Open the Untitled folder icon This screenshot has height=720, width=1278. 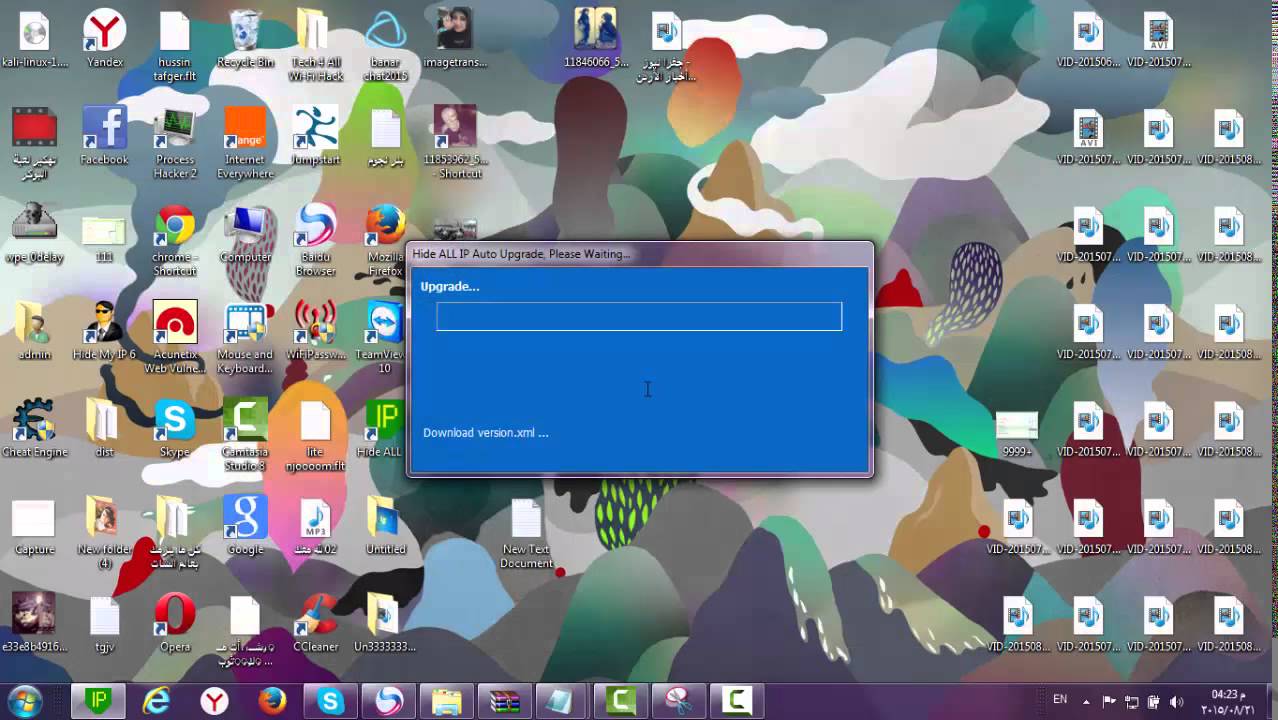click(385, 525)
